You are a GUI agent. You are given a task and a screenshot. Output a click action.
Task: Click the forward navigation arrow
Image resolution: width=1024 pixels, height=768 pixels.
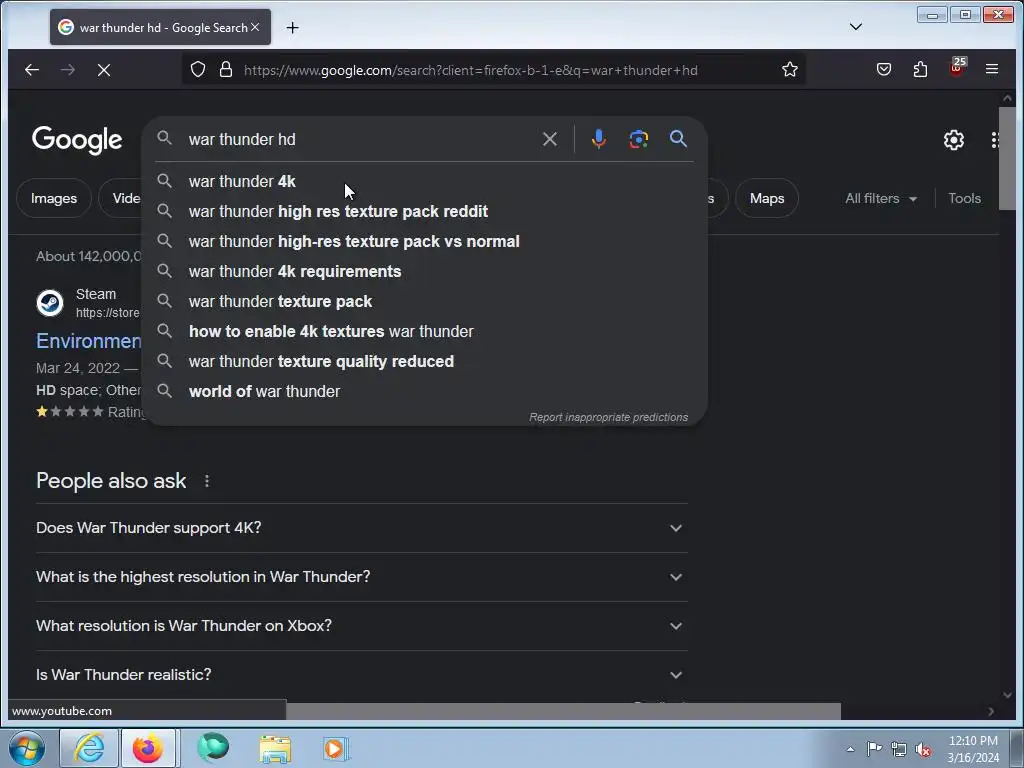click(68, 69)
